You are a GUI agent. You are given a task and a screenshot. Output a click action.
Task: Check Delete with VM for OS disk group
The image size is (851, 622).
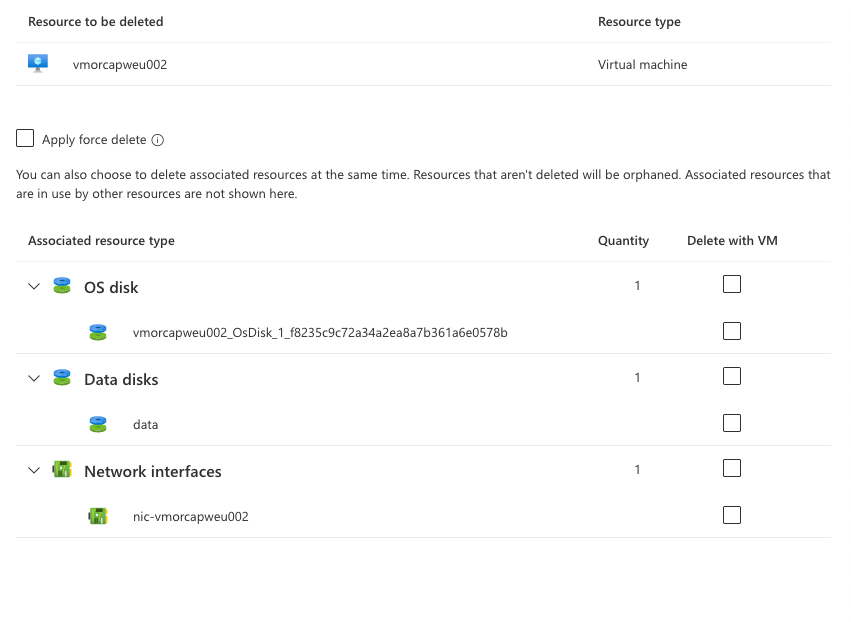(732, 285)
